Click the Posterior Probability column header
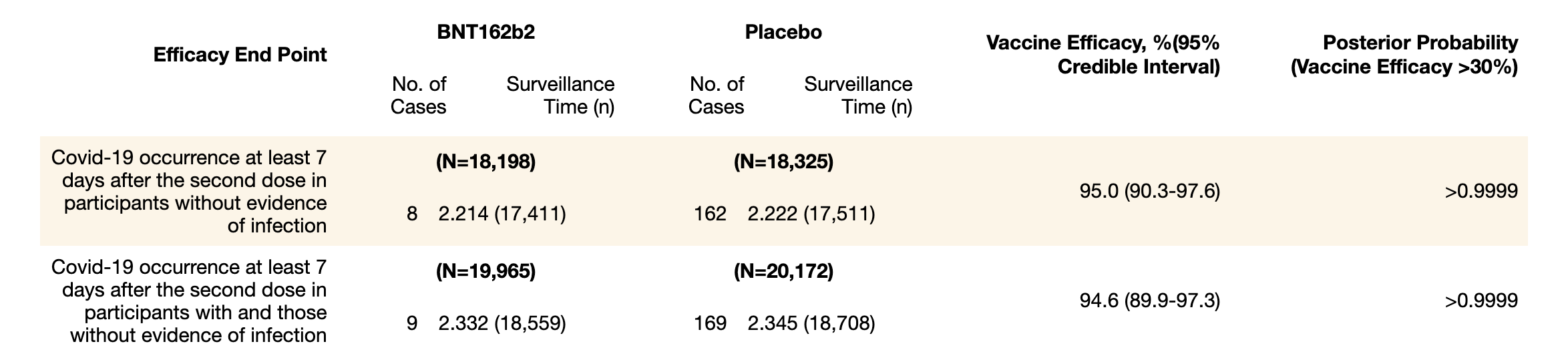 point(1404,55)
